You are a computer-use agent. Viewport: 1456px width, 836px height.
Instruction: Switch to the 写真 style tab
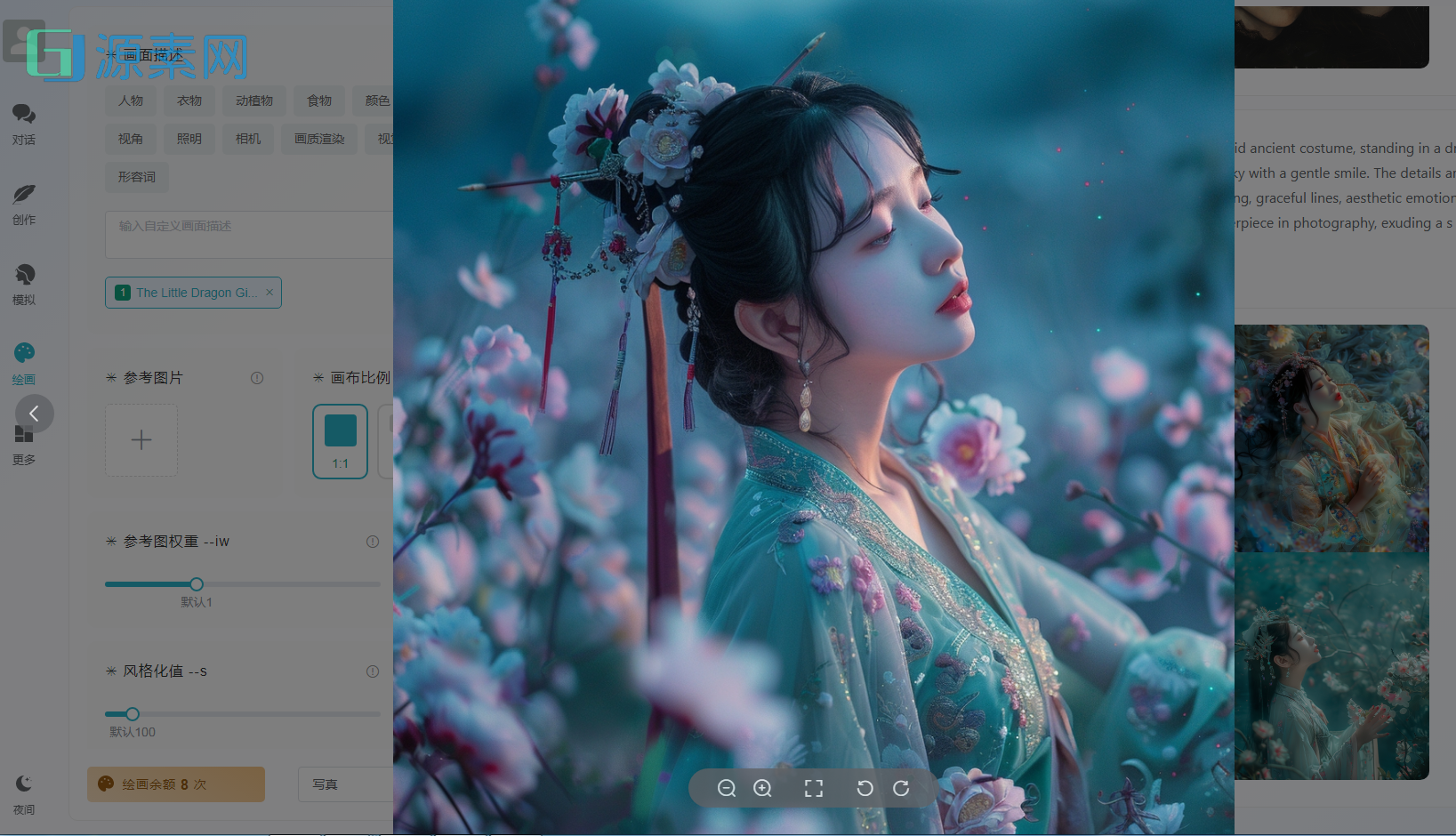pyautogui.click(x=326, y=784)
